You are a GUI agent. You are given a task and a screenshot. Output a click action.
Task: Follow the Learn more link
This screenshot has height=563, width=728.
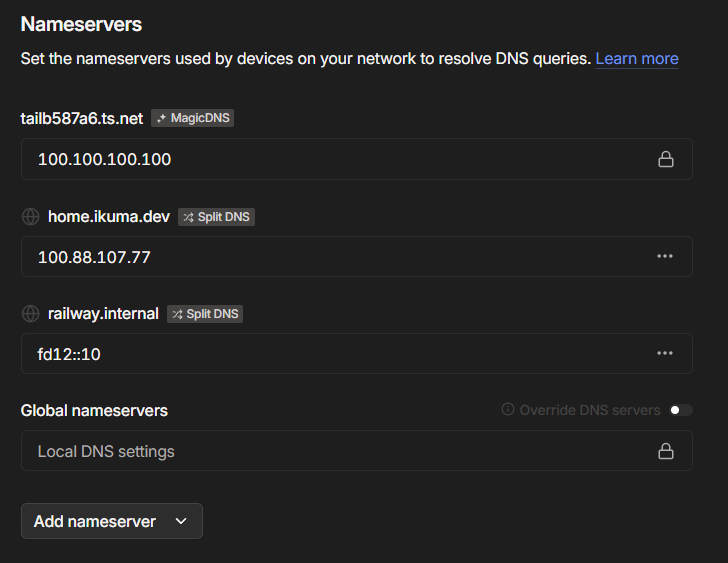(x=637, y=58)
